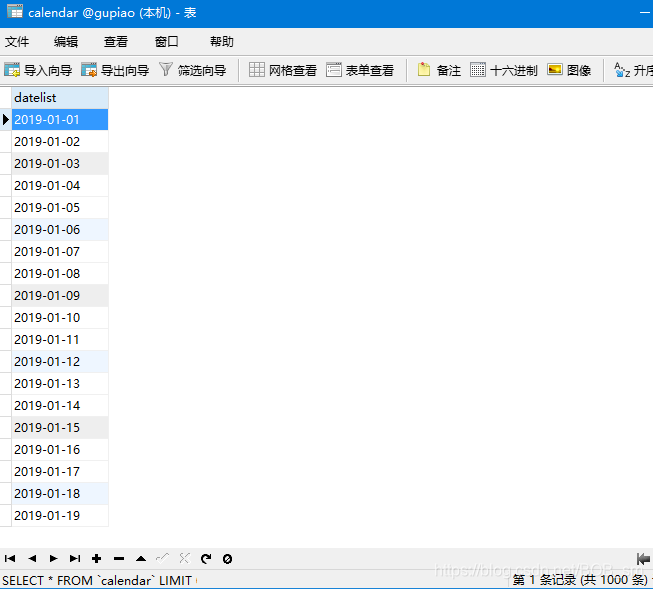Go to first record navigation icon
Viewport: 653px width, 589px height.
pos(10,558)
